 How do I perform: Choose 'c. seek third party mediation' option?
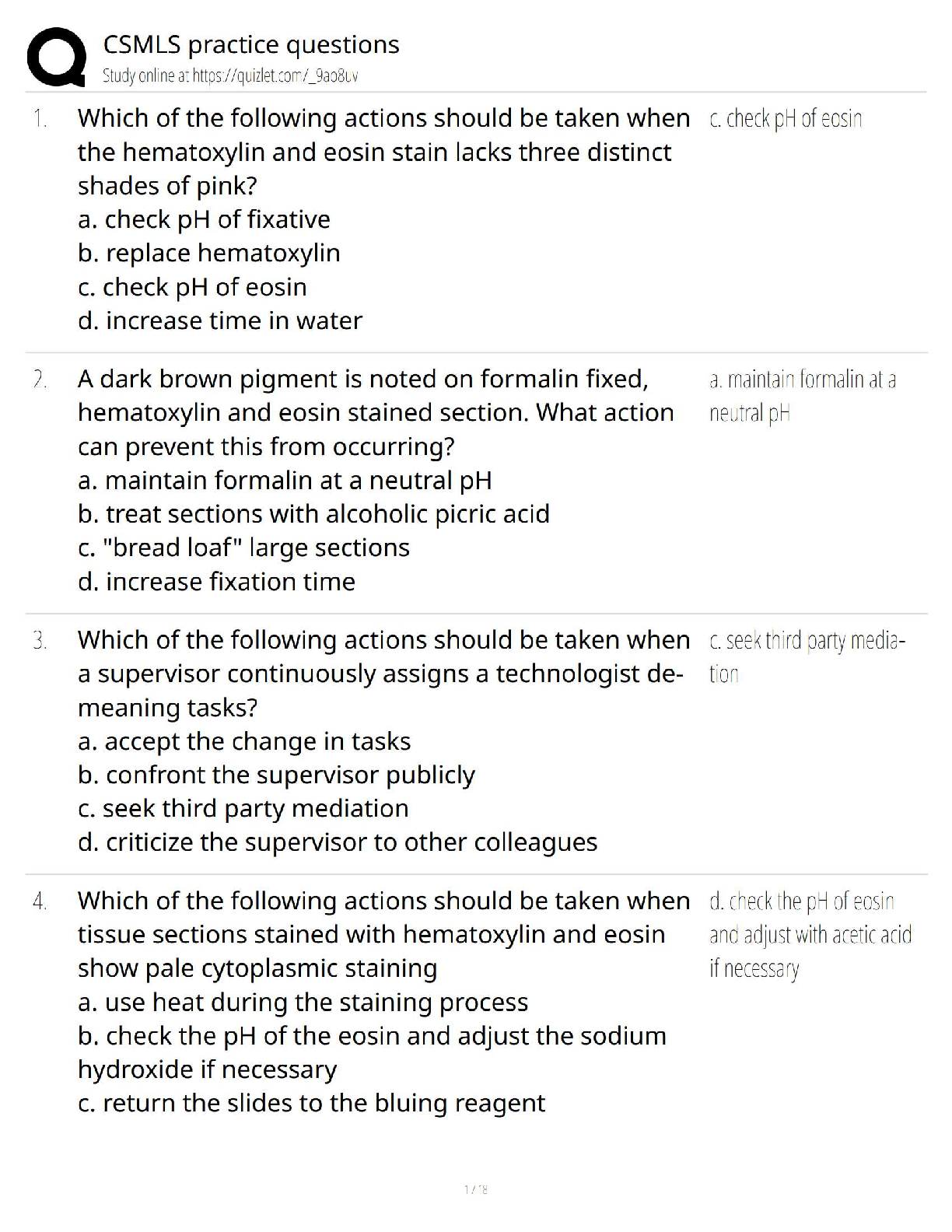pyautogui.click(x=243, y=809)
